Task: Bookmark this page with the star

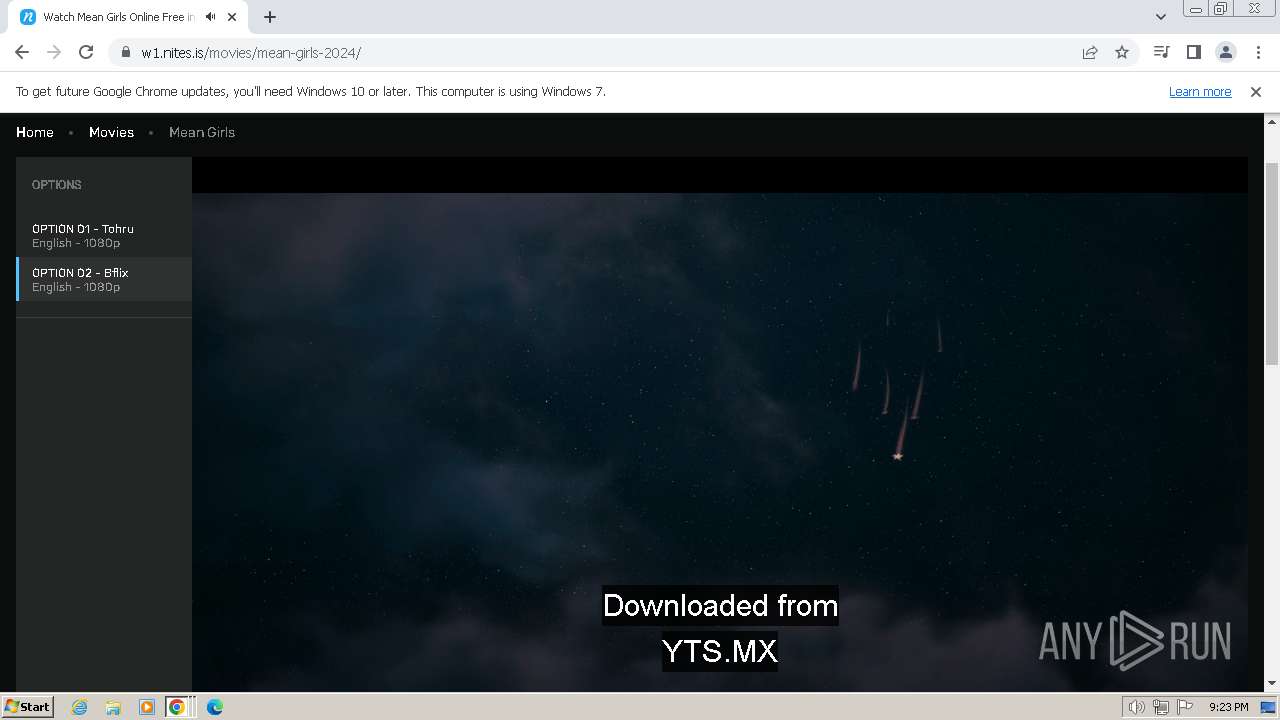Action: [x=1122, y=52]
